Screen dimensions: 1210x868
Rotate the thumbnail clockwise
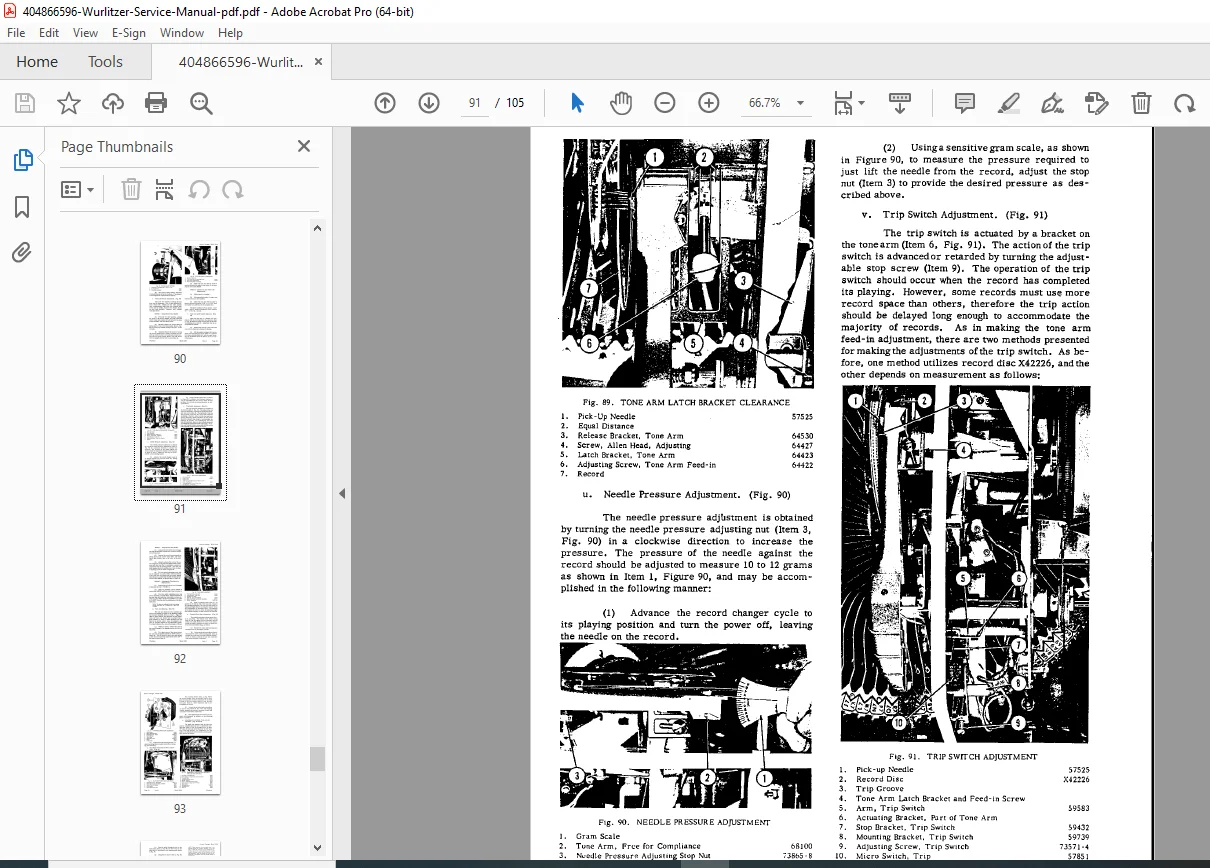[233, 189]
